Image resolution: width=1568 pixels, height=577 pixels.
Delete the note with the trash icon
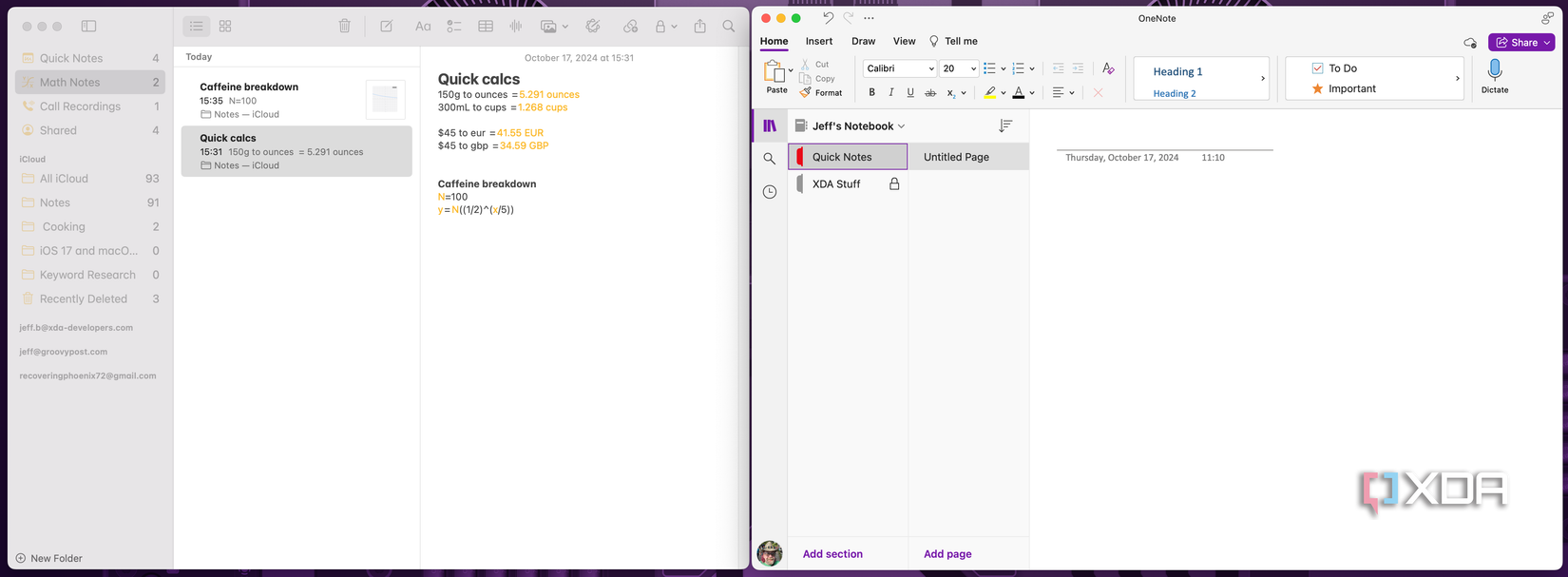[x=345, y=27]
